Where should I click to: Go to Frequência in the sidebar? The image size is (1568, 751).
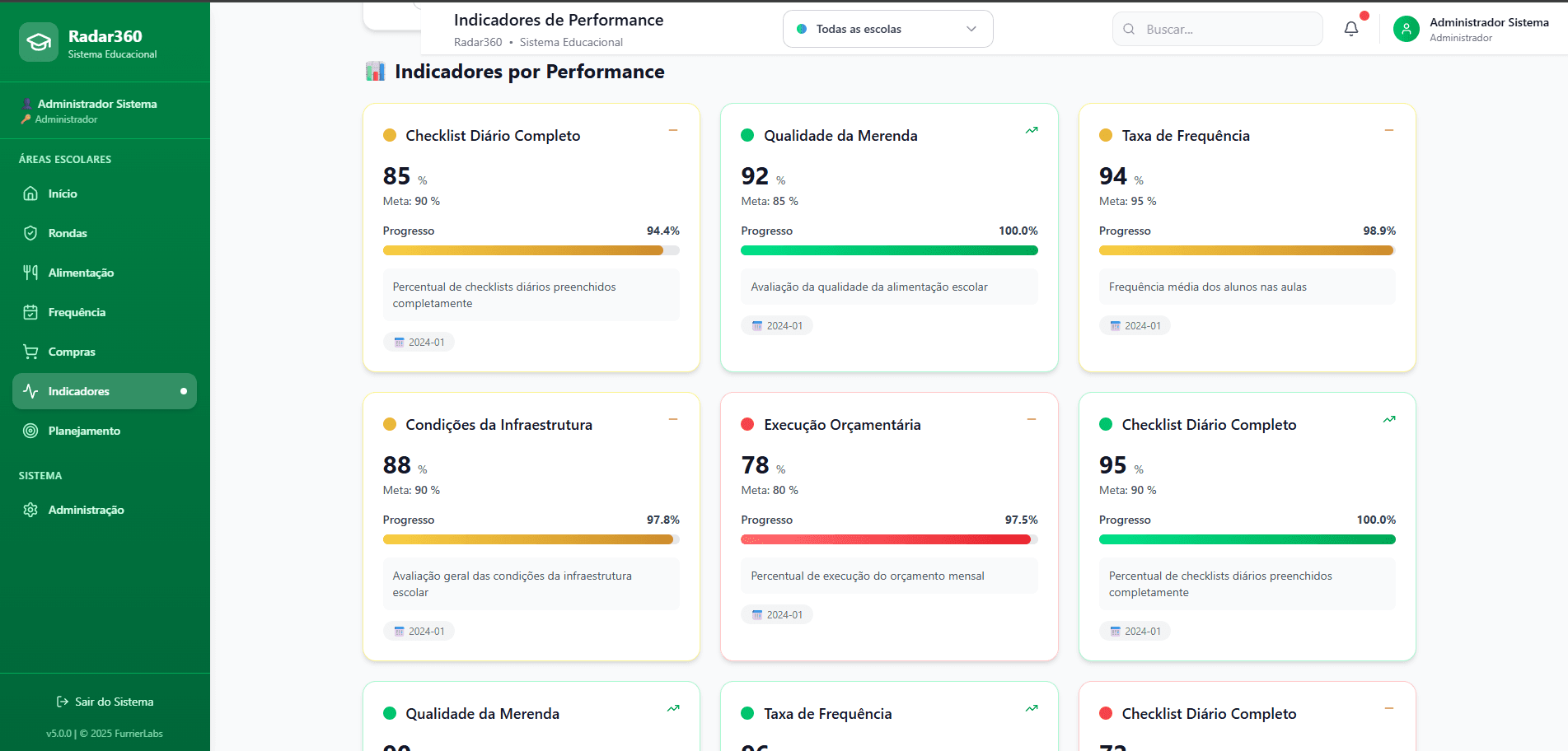[77, 312]
